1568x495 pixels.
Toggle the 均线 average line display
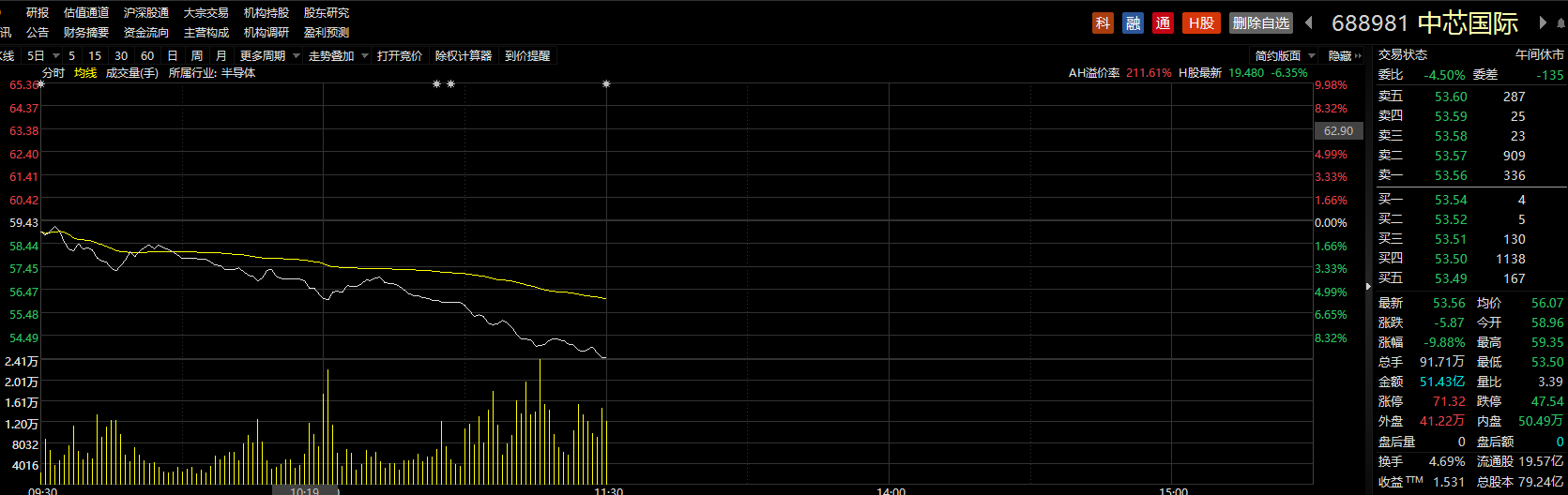click(x=85, y=73)
